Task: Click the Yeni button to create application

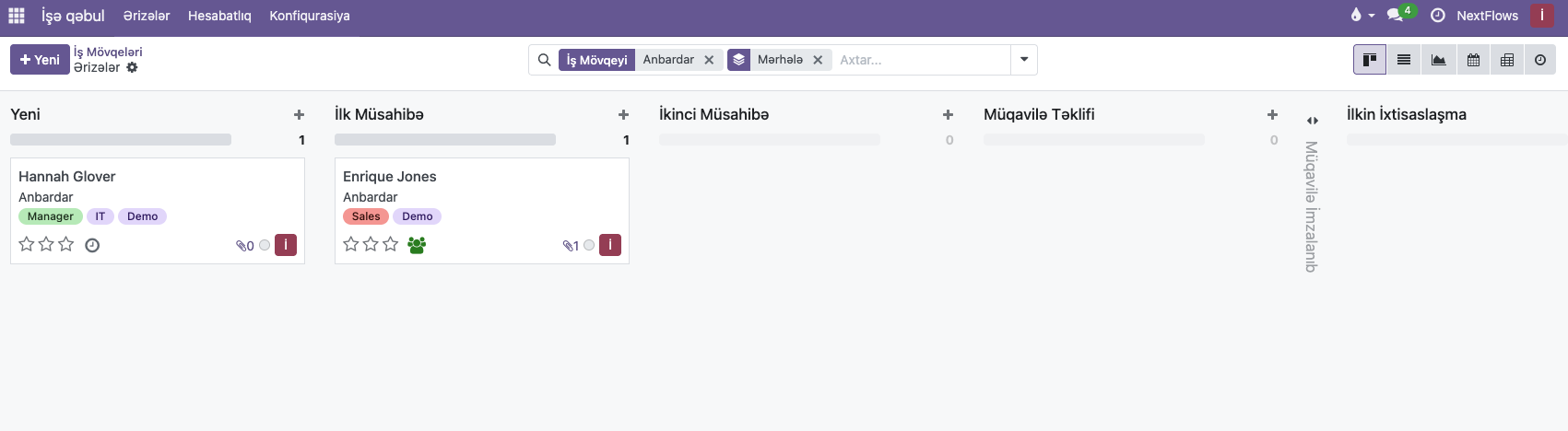Action: (x=40, y=60)
